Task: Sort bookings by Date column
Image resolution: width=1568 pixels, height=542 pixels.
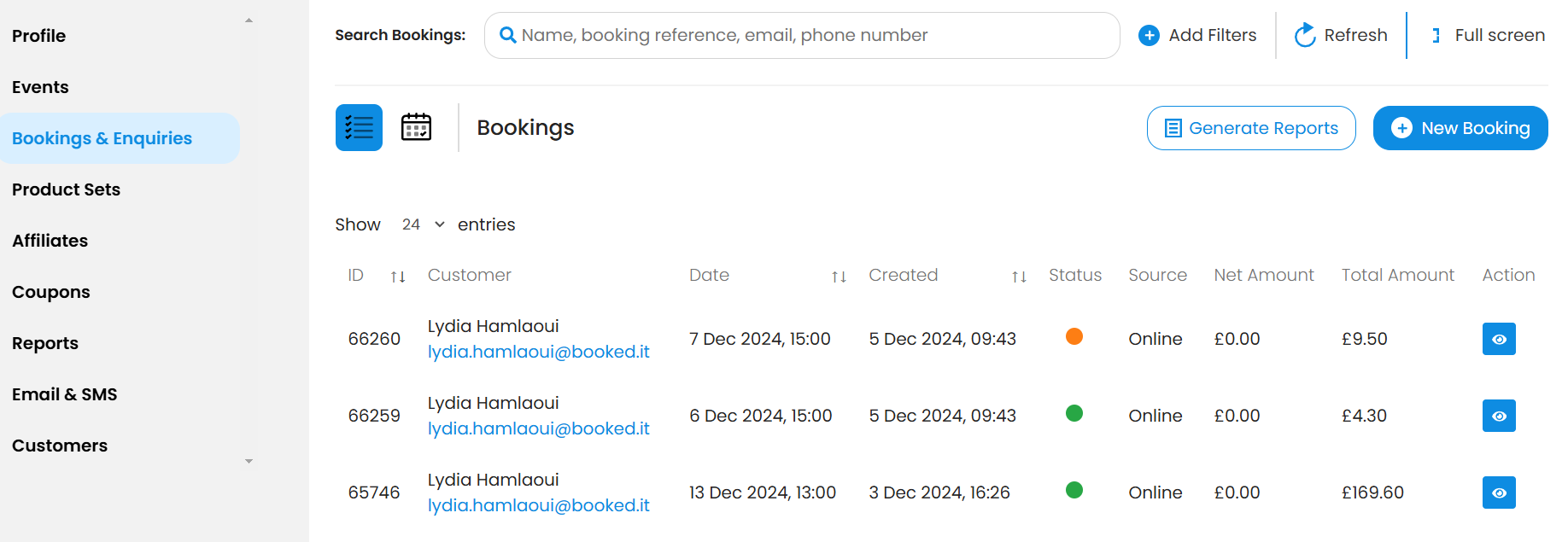Action: pos(839,276)
